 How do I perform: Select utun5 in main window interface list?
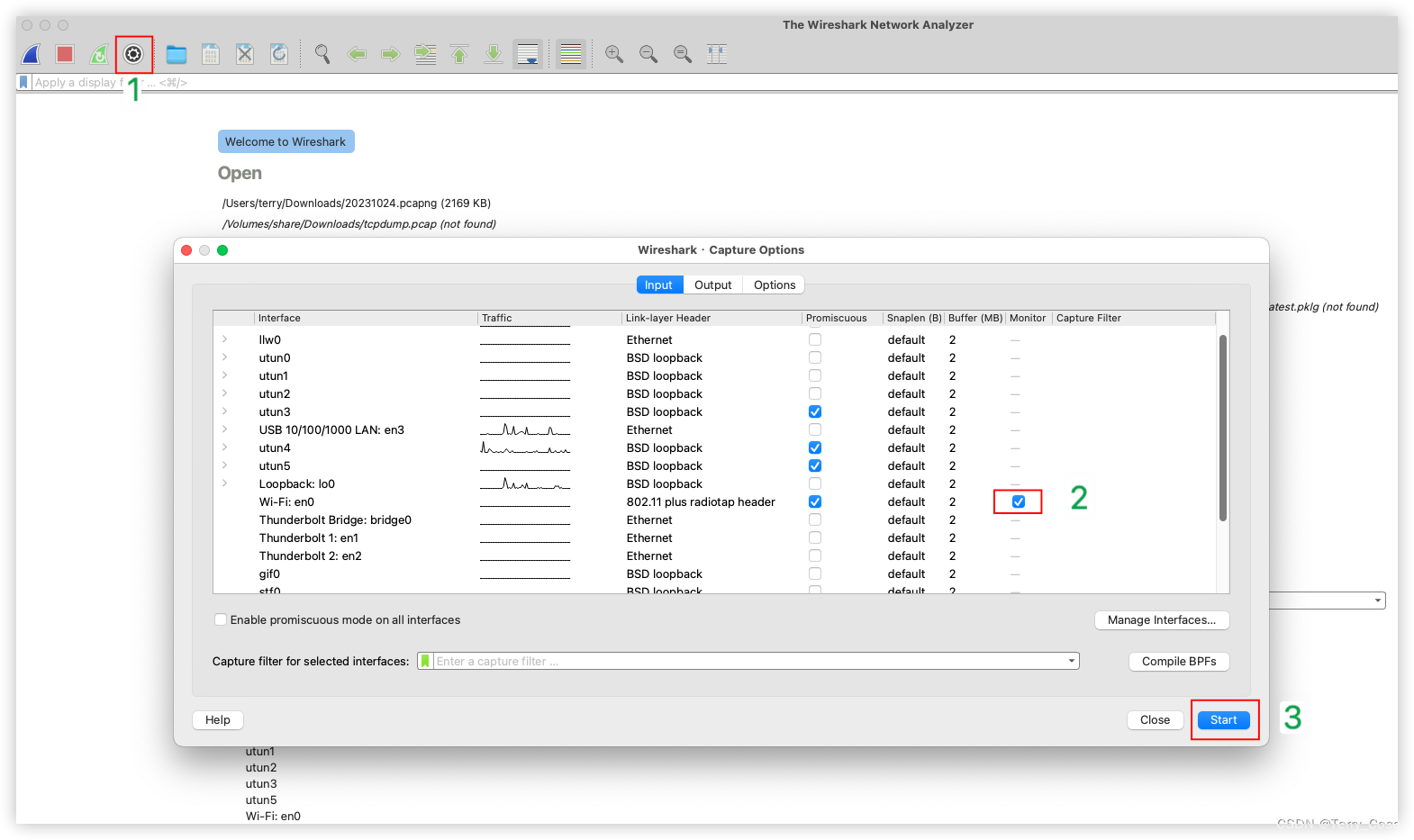coord(261,799)
